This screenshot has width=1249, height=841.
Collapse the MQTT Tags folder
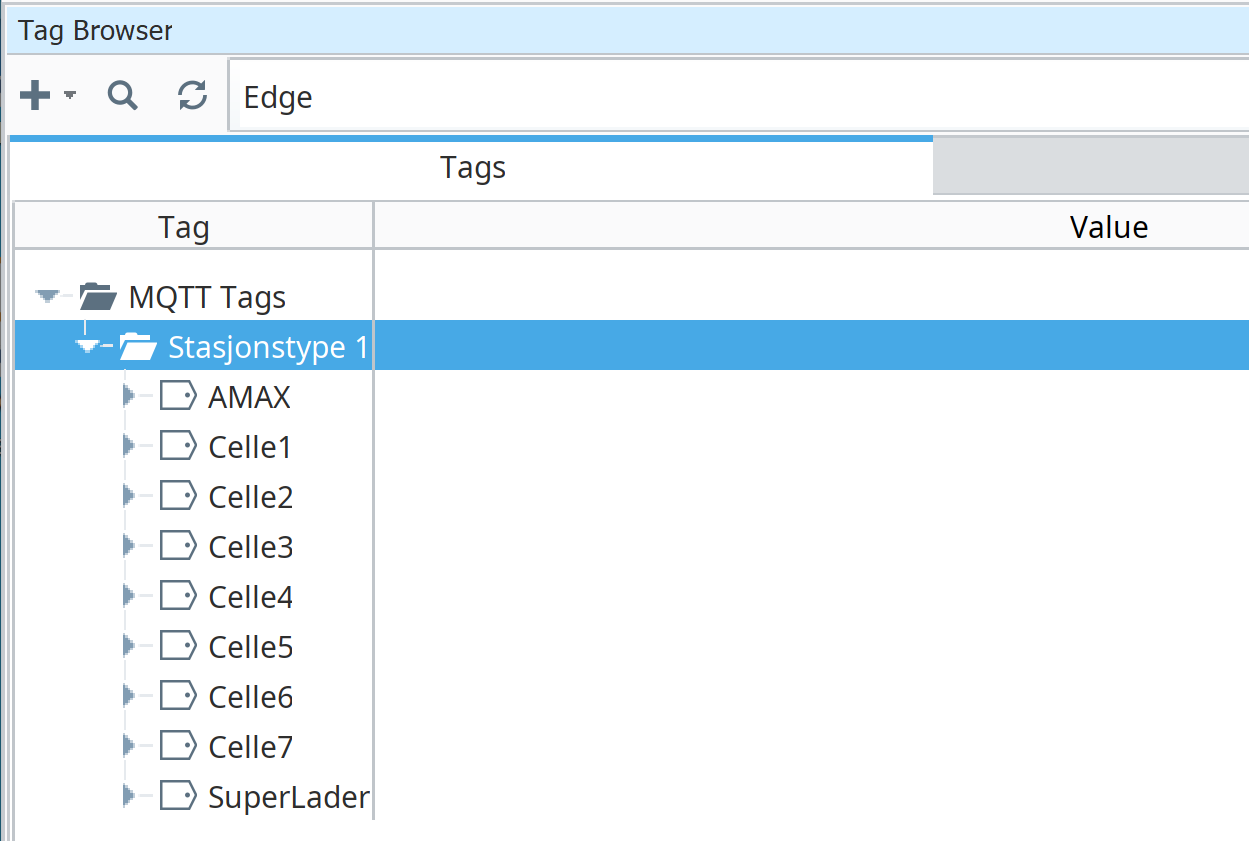pyautogui.click(x=47, y=296)
